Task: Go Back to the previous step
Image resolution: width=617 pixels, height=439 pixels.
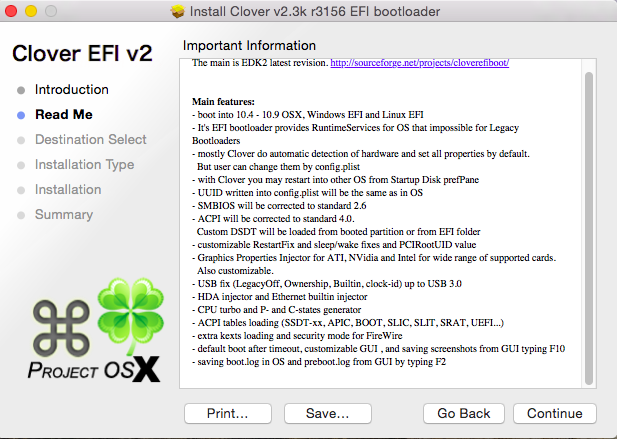Action: [x=464, y=413]
